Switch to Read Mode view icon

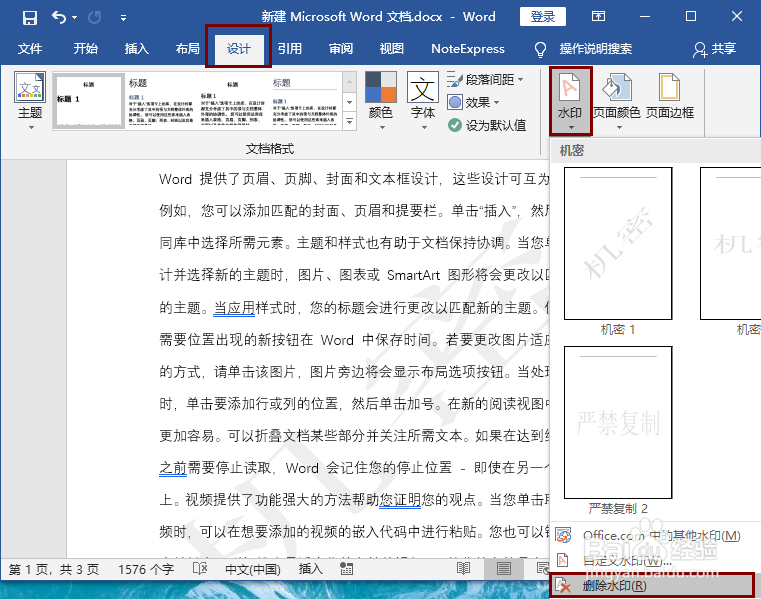(463, 568)
